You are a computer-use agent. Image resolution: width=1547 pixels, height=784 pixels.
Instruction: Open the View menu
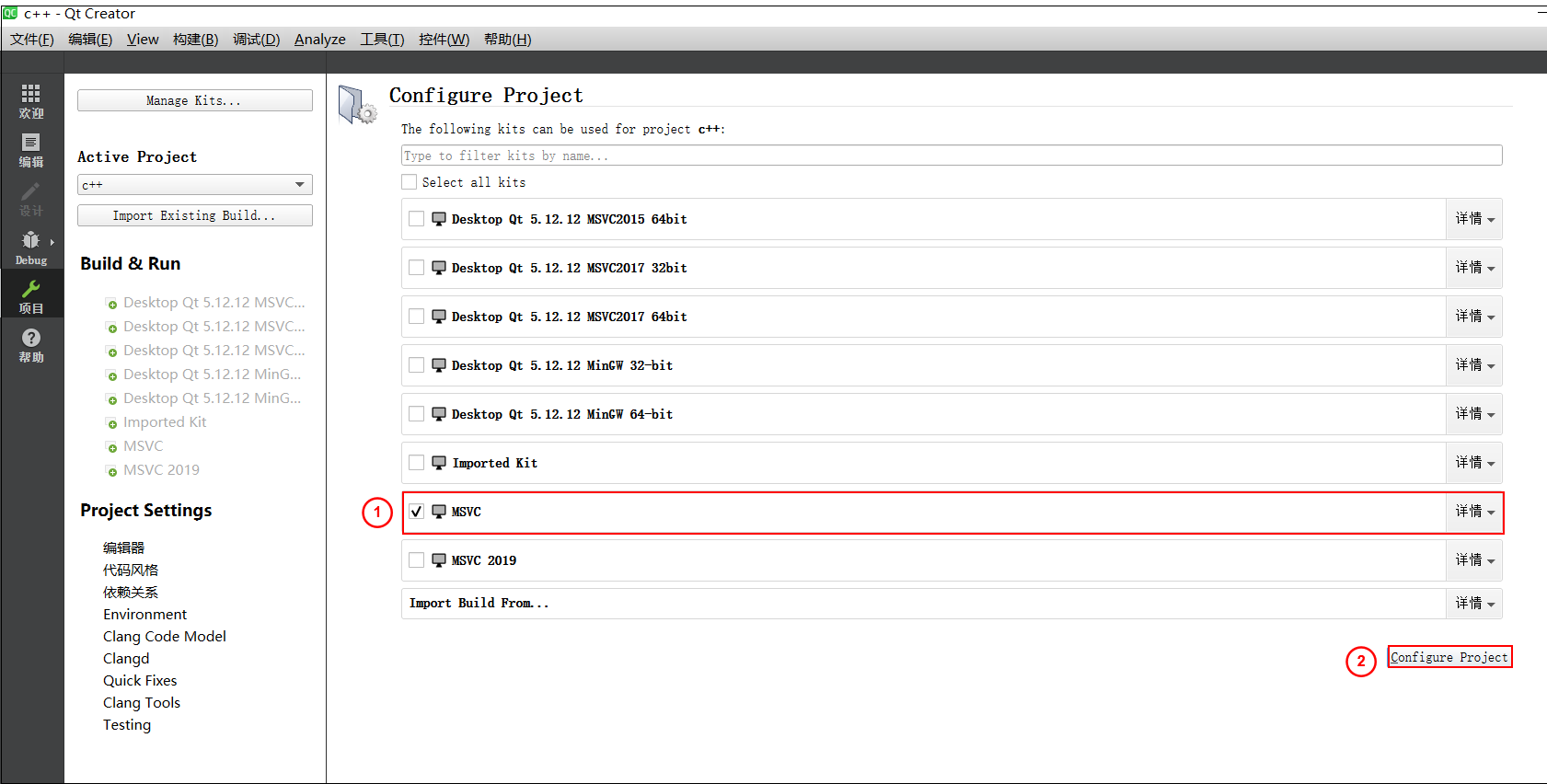pos(143,39)
